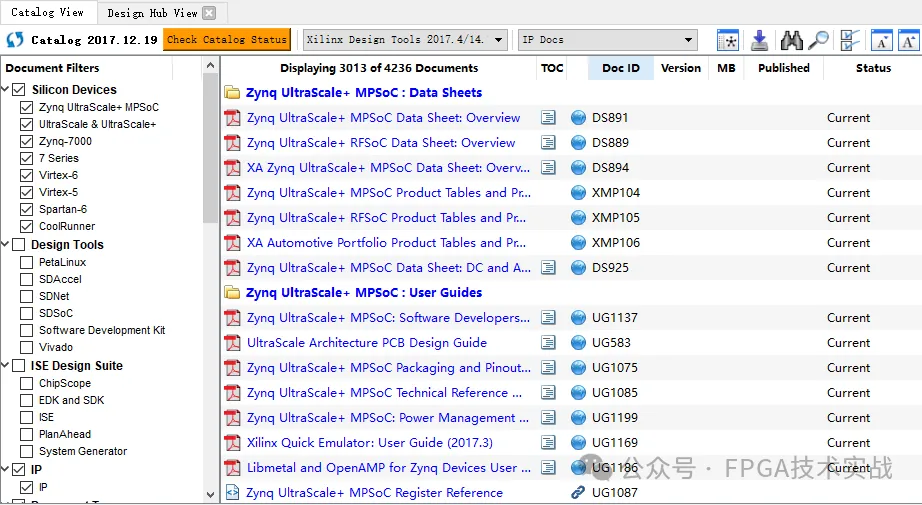Image resolution: width=922 pixels, height=505 pixels.
Task: Click the filter panel scroll up arrow
Action: [x=211, y=65]
